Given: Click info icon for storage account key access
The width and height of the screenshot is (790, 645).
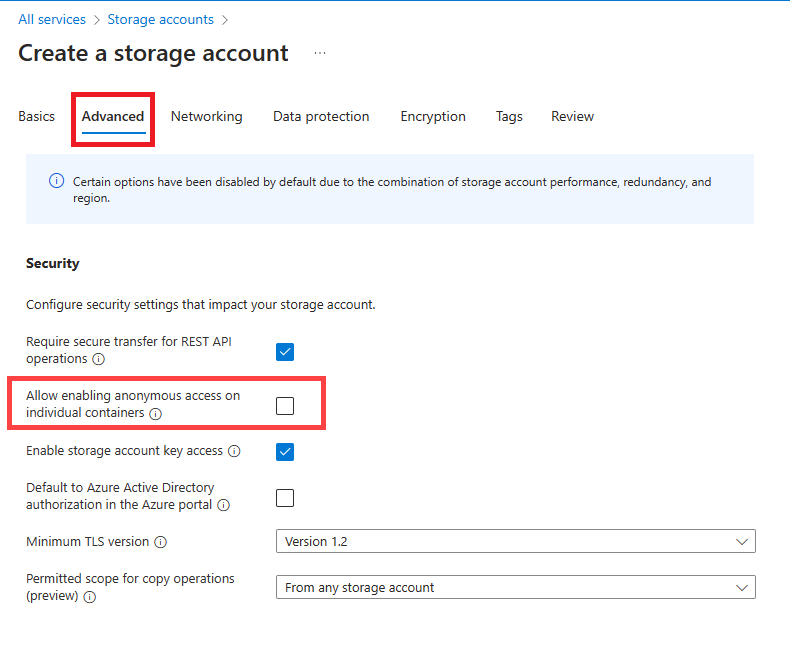Looking at the screenshot, I should pos(234,451).
